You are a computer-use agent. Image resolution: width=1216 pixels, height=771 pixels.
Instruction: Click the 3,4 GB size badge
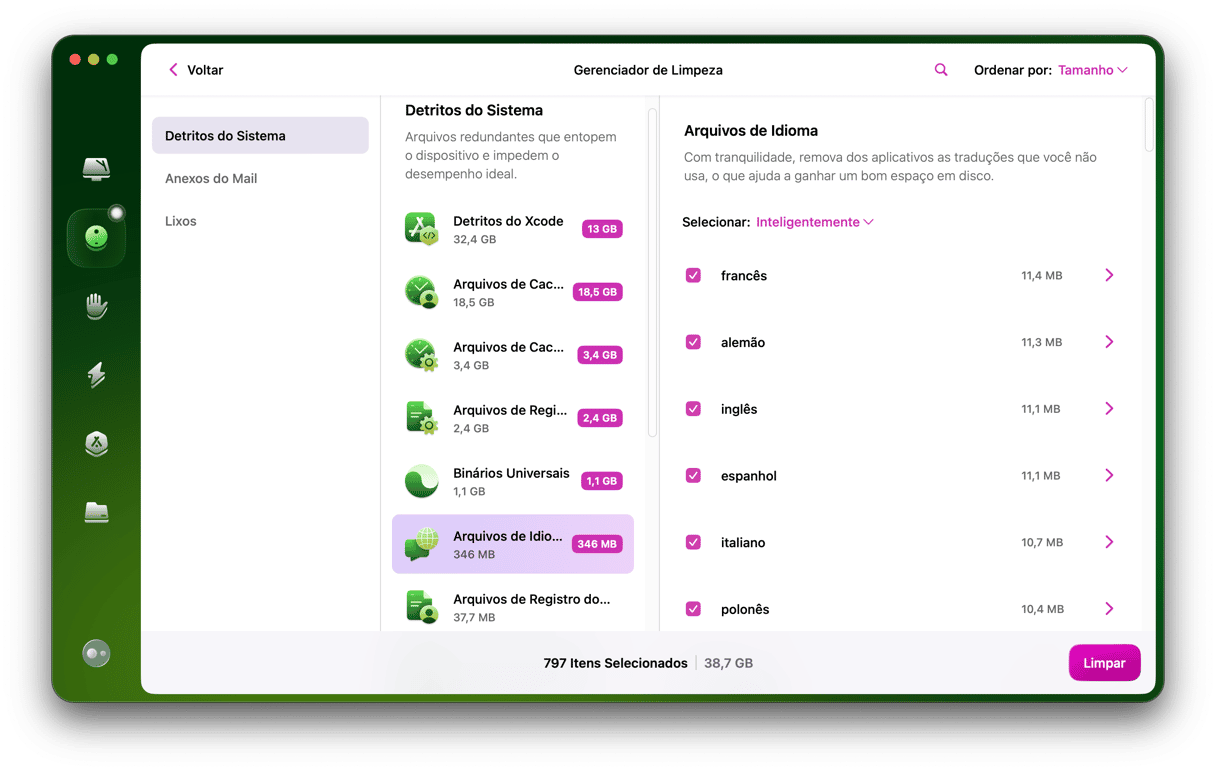coord(600,355)
